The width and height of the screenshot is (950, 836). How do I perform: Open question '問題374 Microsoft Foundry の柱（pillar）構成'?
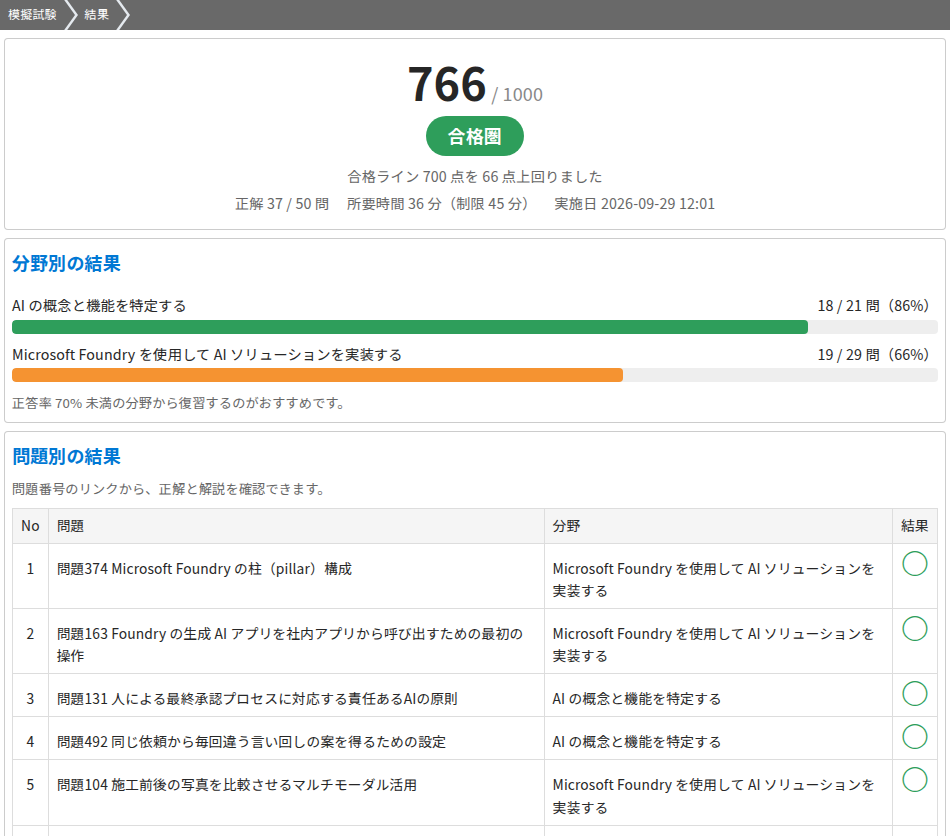[204, 569]
